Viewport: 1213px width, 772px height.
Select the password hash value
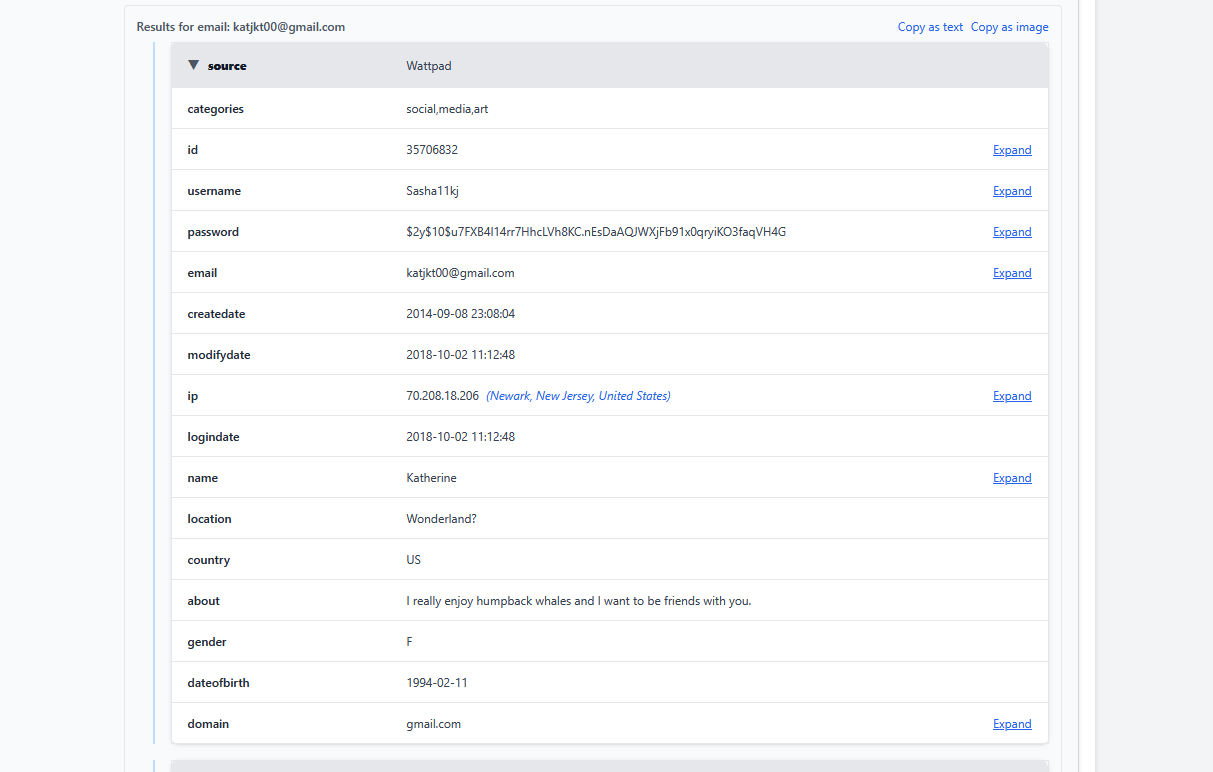[x=595, y=232]
